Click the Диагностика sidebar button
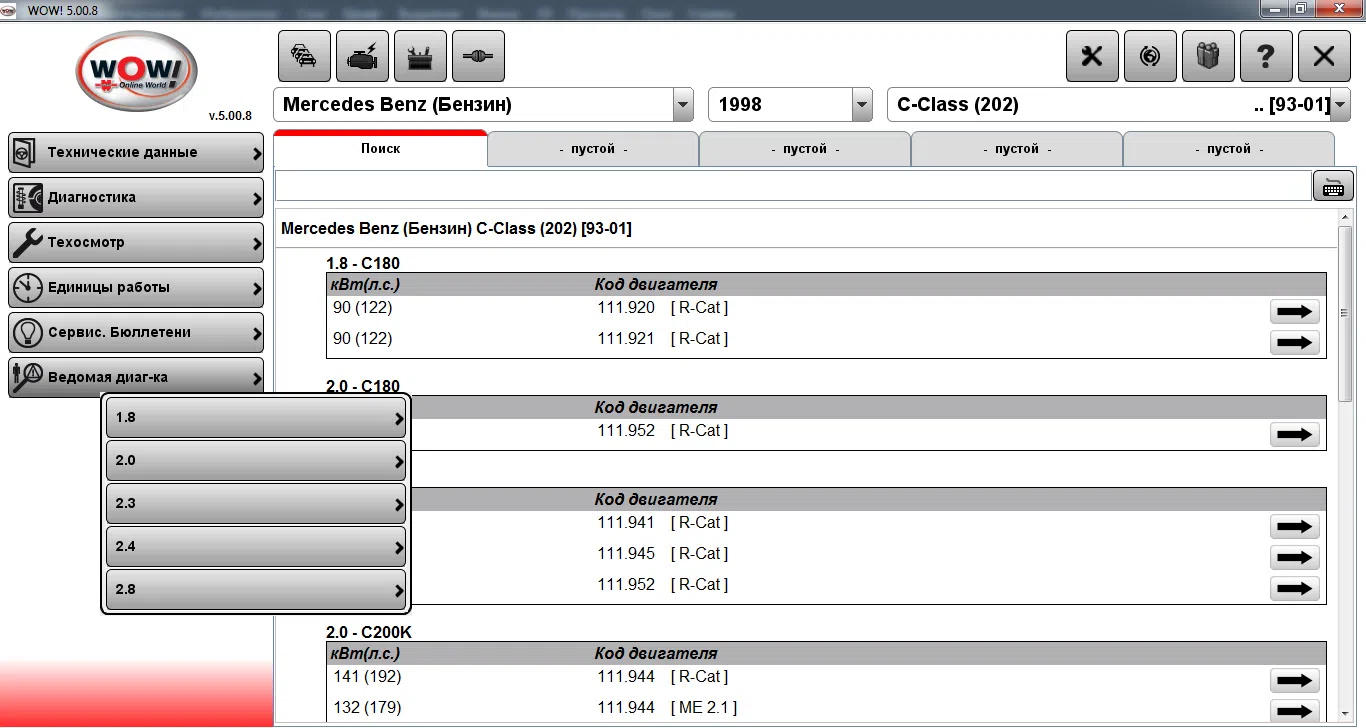The image size is (1366, 728). tap(135, 197)
